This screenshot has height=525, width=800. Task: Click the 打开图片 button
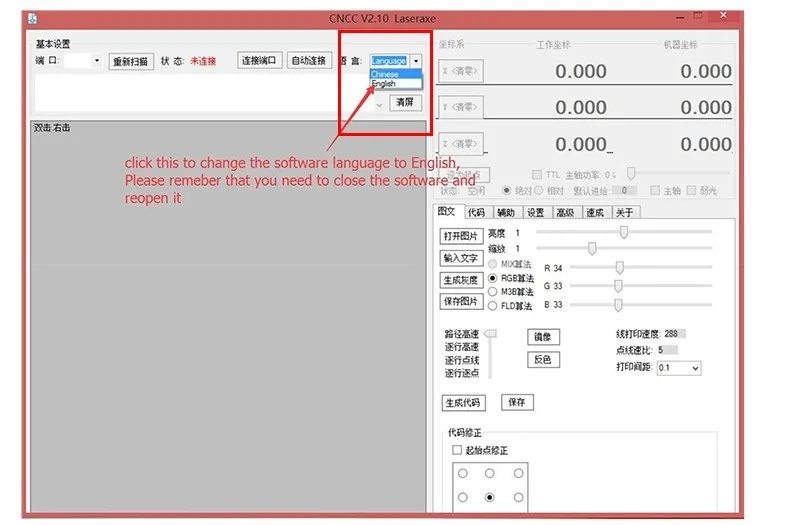tap(461, 236)
